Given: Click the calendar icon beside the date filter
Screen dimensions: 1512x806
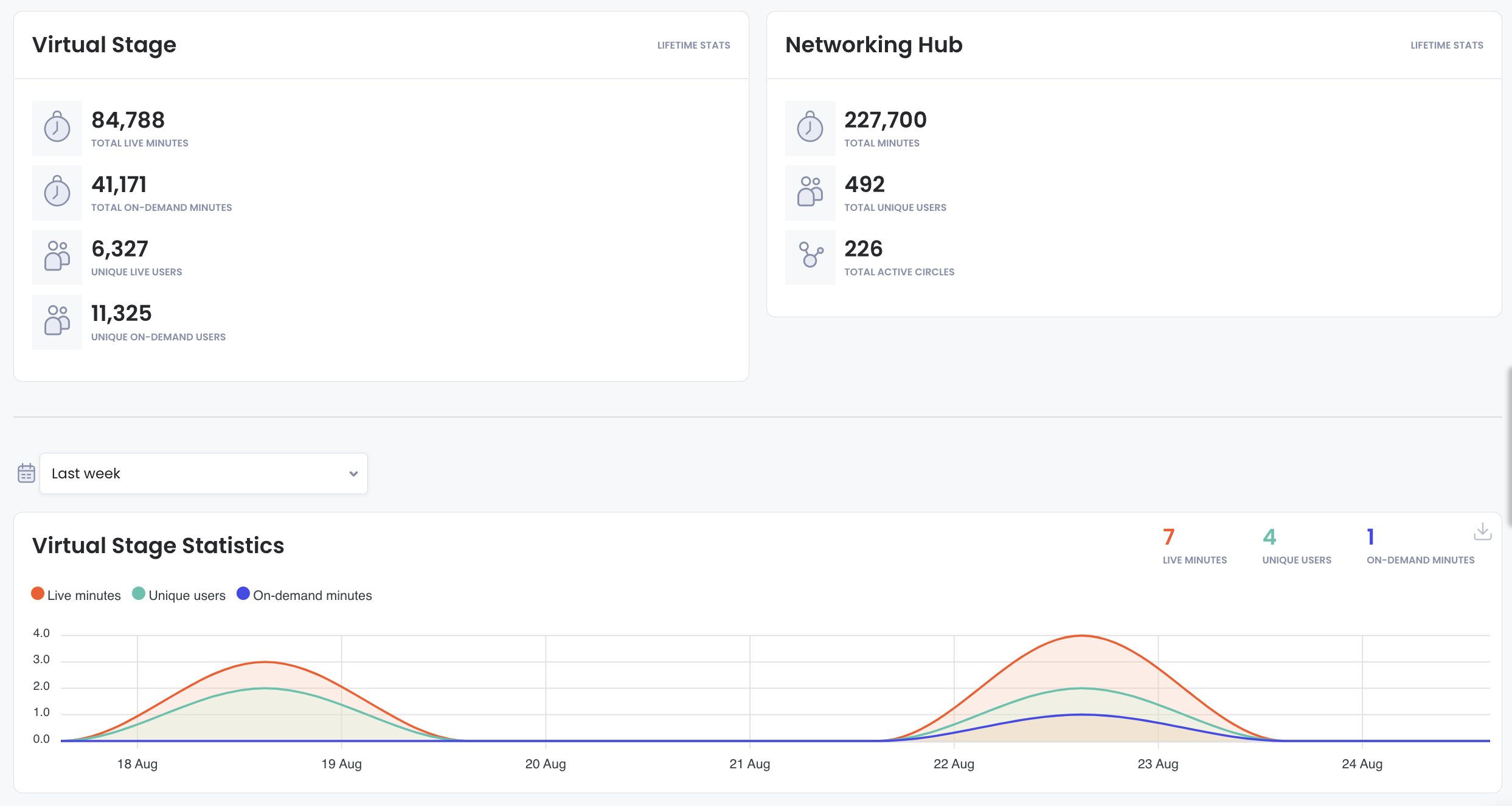Looking at the screenshot, I should tap(26, 473).
